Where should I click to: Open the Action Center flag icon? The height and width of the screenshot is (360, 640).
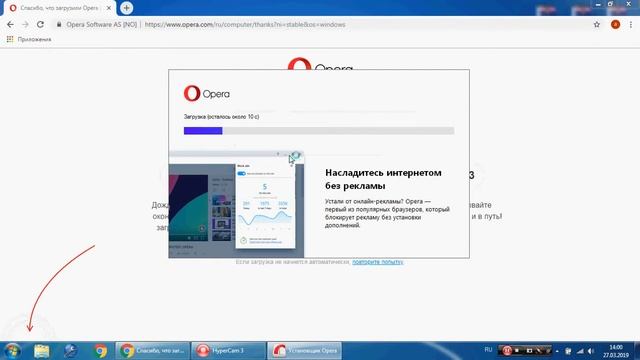(568, 351)
